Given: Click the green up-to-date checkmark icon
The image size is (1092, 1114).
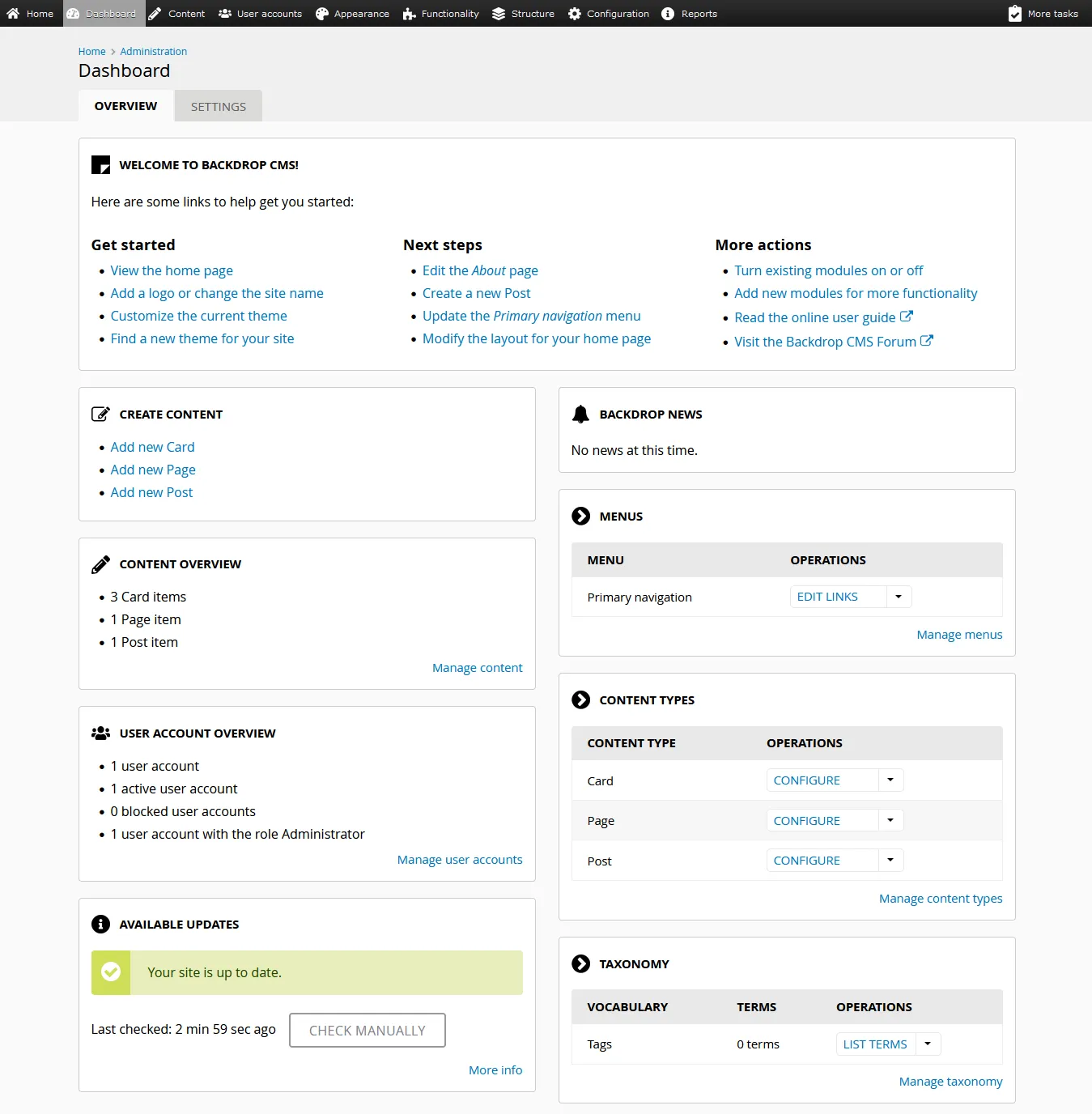Looking at the screenshot, I should pyautogui.click(x=111, y=972).
